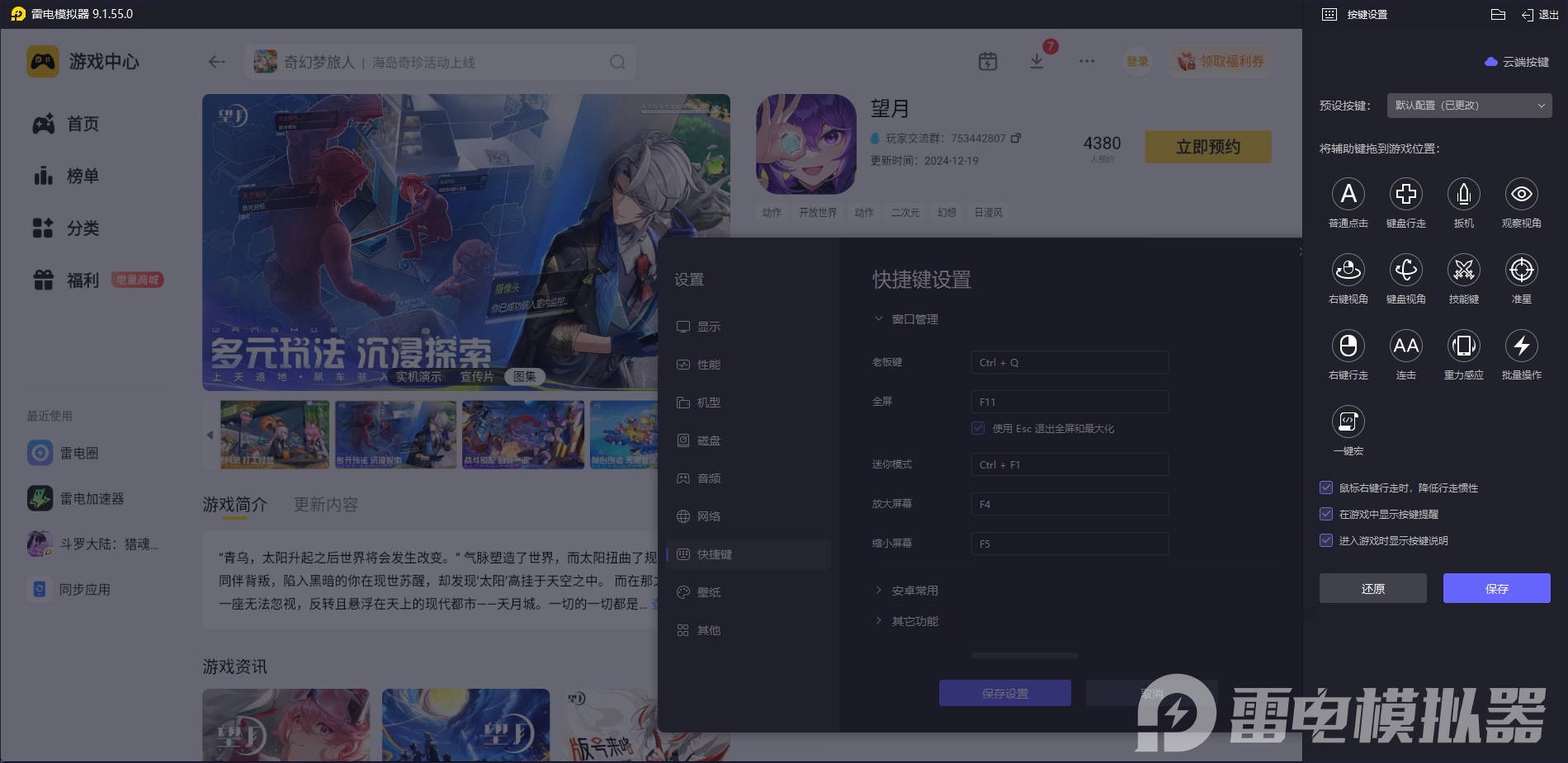The width and height of the screenshot is (1568, 763).
Task: Select the 准星 crosshair icon
Action: [x=1522, y=270]
